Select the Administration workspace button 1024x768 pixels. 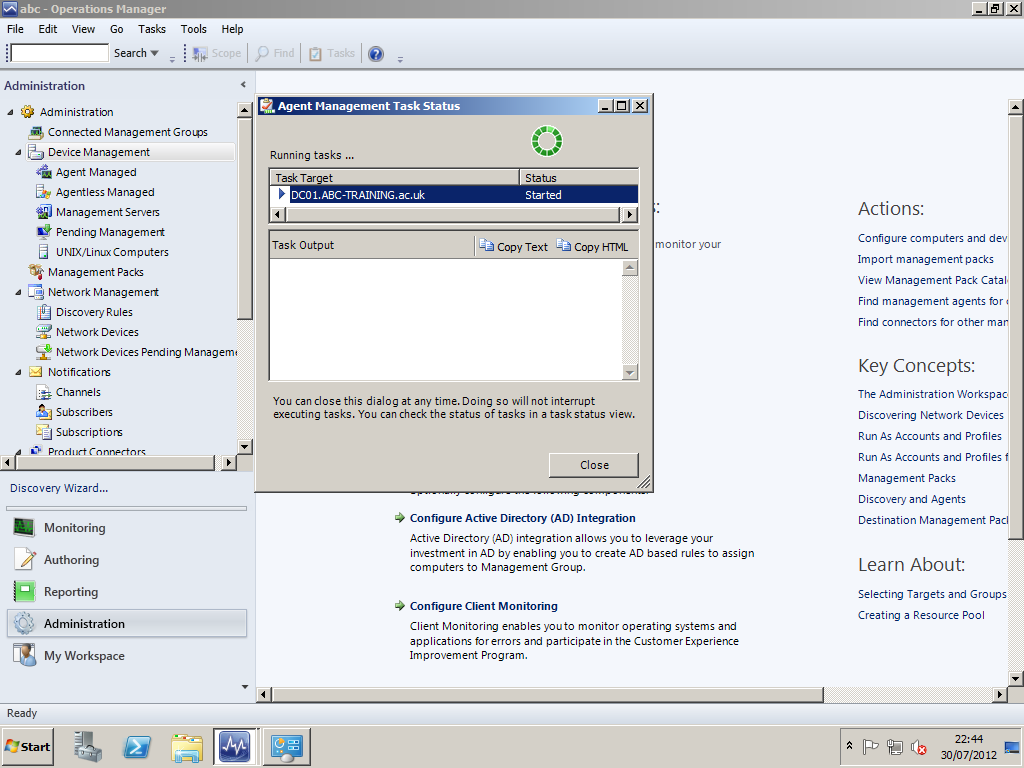(x=127, y=624)
